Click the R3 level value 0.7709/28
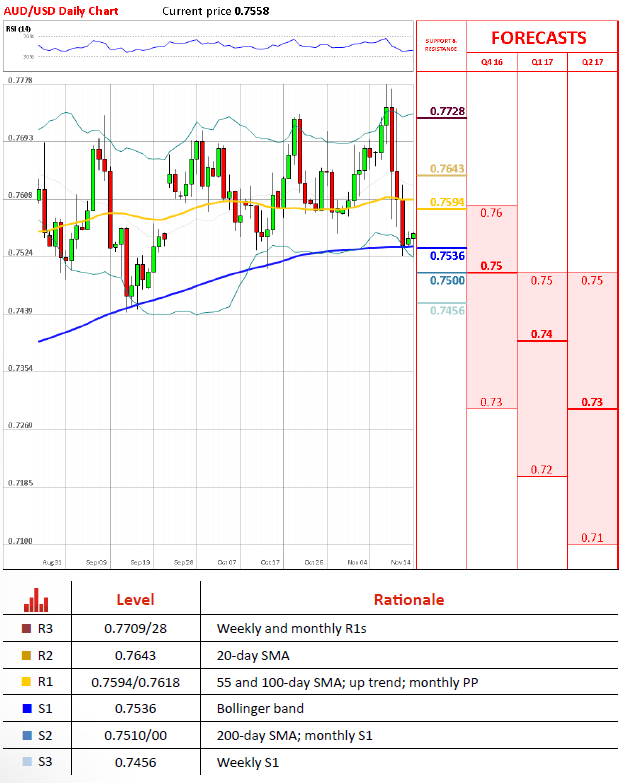This screenshot has height=783, width=624. (135, 628)
